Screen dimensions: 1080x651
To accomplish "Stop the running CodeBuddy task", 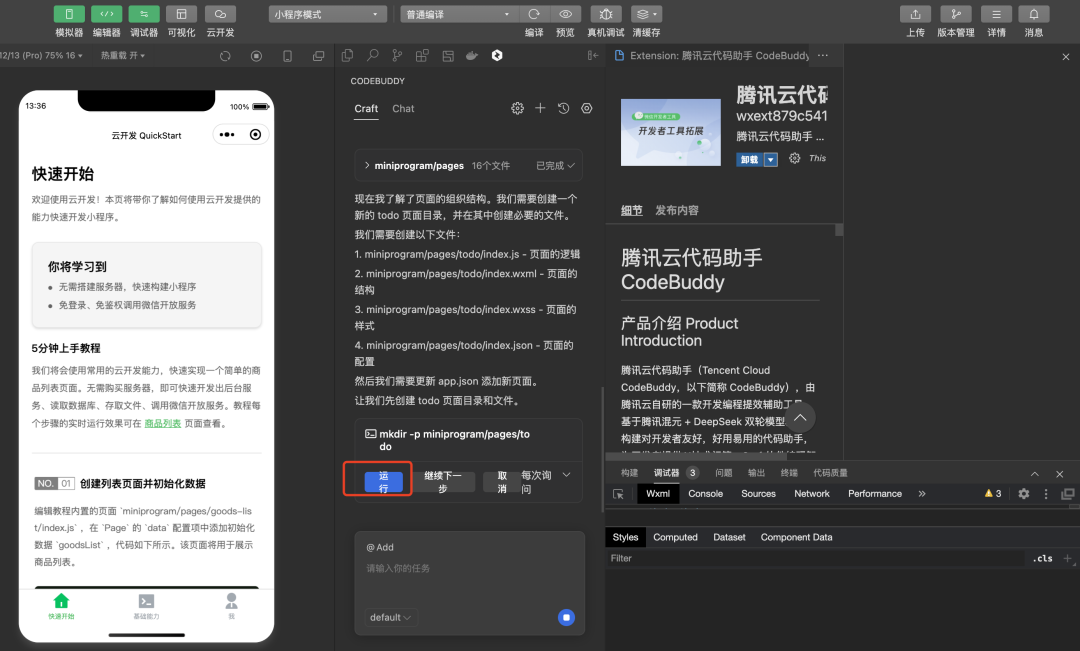I will 566,617.
